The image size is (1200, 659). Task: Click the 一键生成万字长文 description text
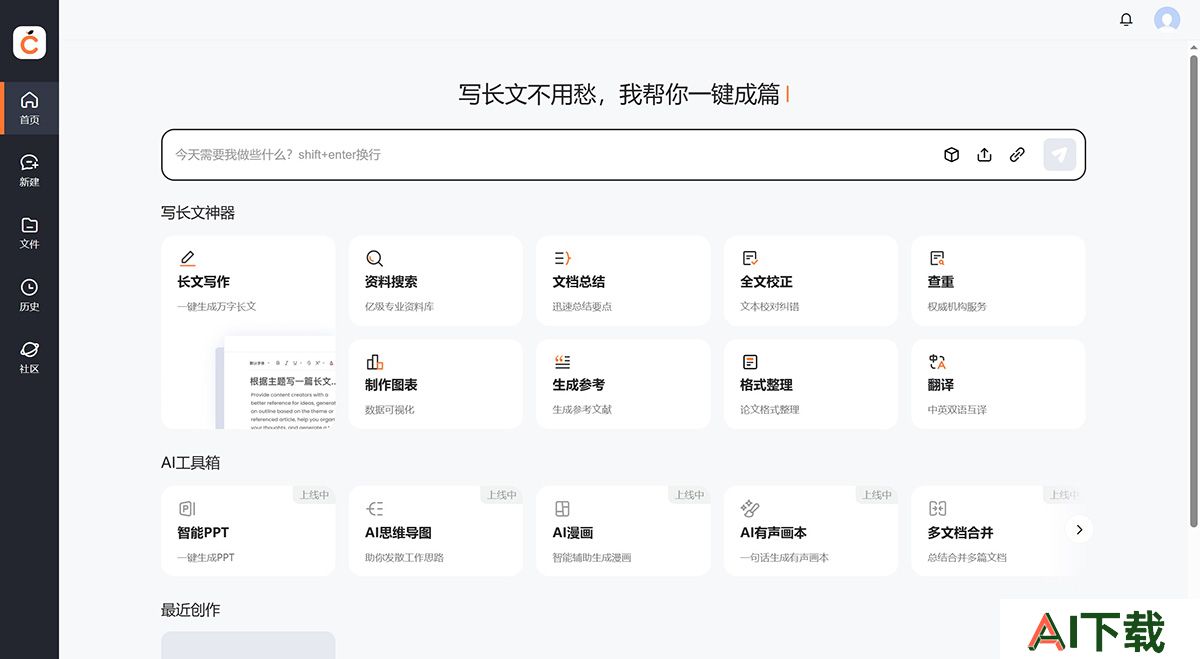(217, 306)
